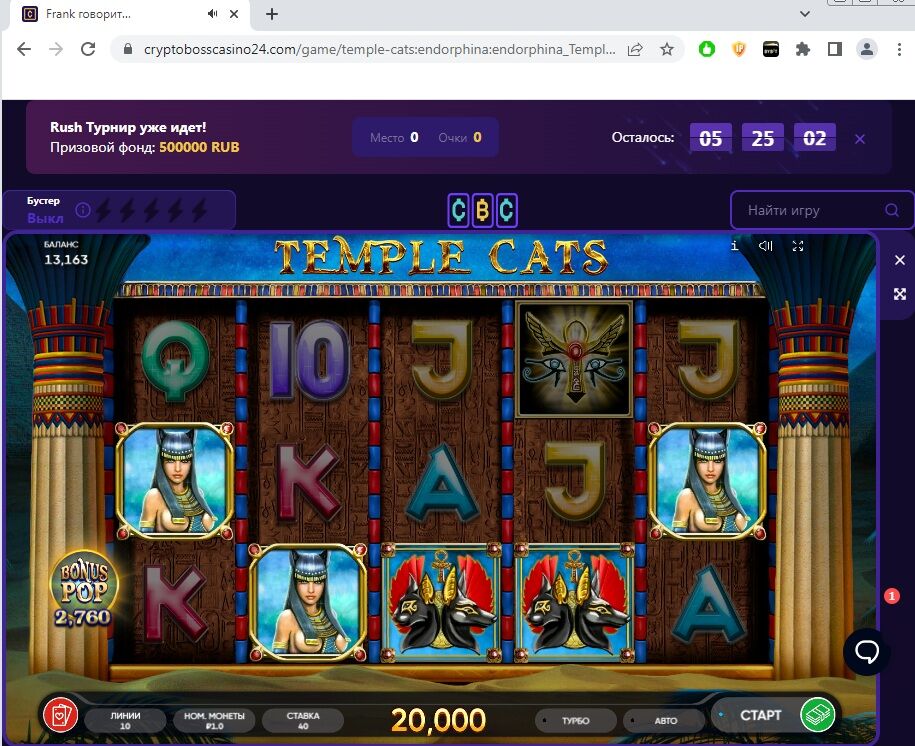Mute the game sound speaker icon
This screenshot has width=915, height=746.
click(x=766, y=246)
